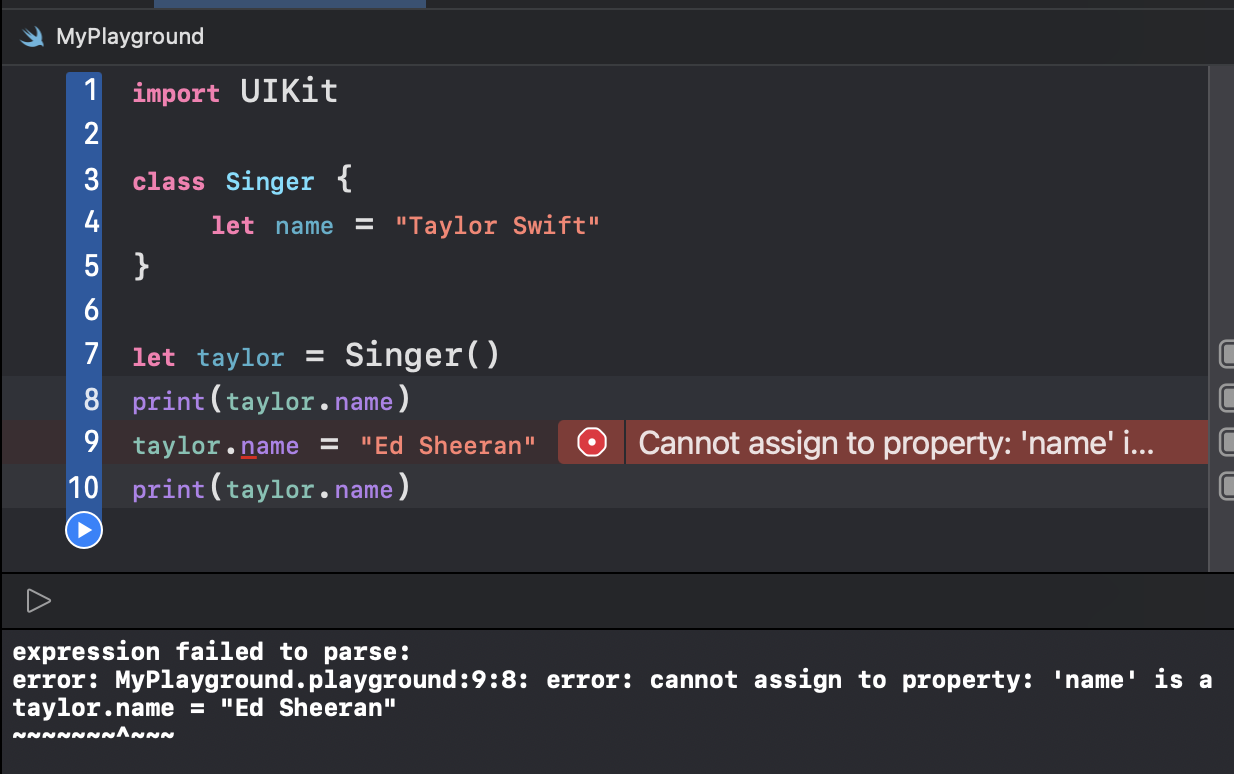Open the Swift file icon beside MyPlayground
The width and height of the screenshot is (1234, 774).
pyautogui.click(x=33, y=37)
